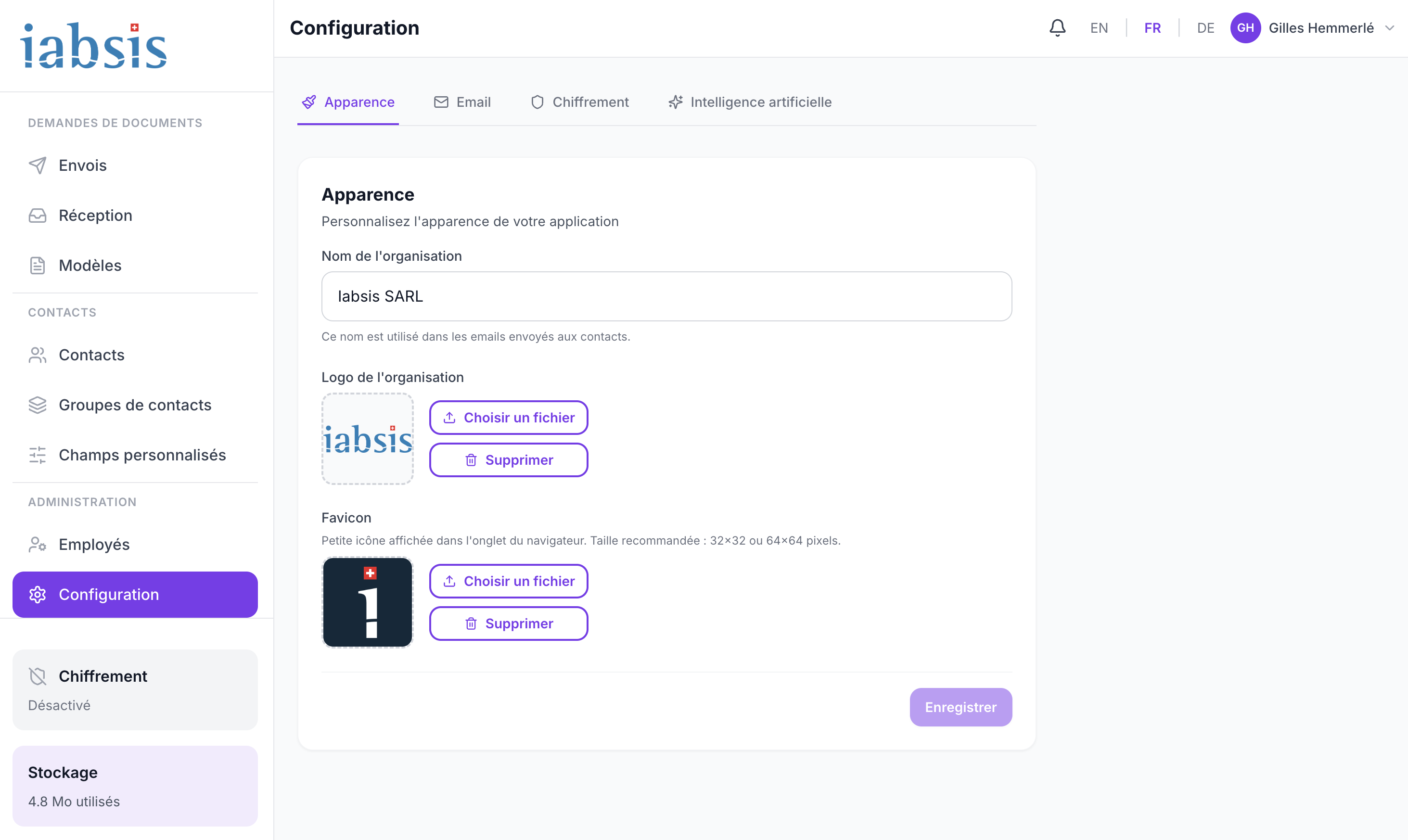Click the Champs personnalisés sliders icon
The image size is (1408, 840).
[37, 455]
